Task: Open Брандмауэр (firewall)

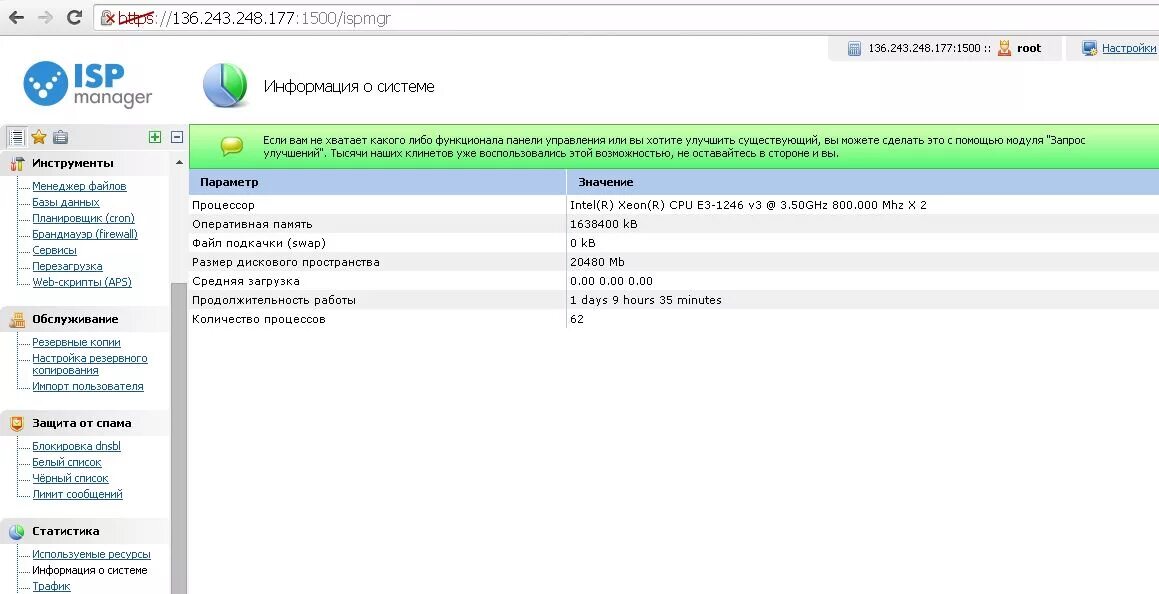Action: click(x=85, y=234)
